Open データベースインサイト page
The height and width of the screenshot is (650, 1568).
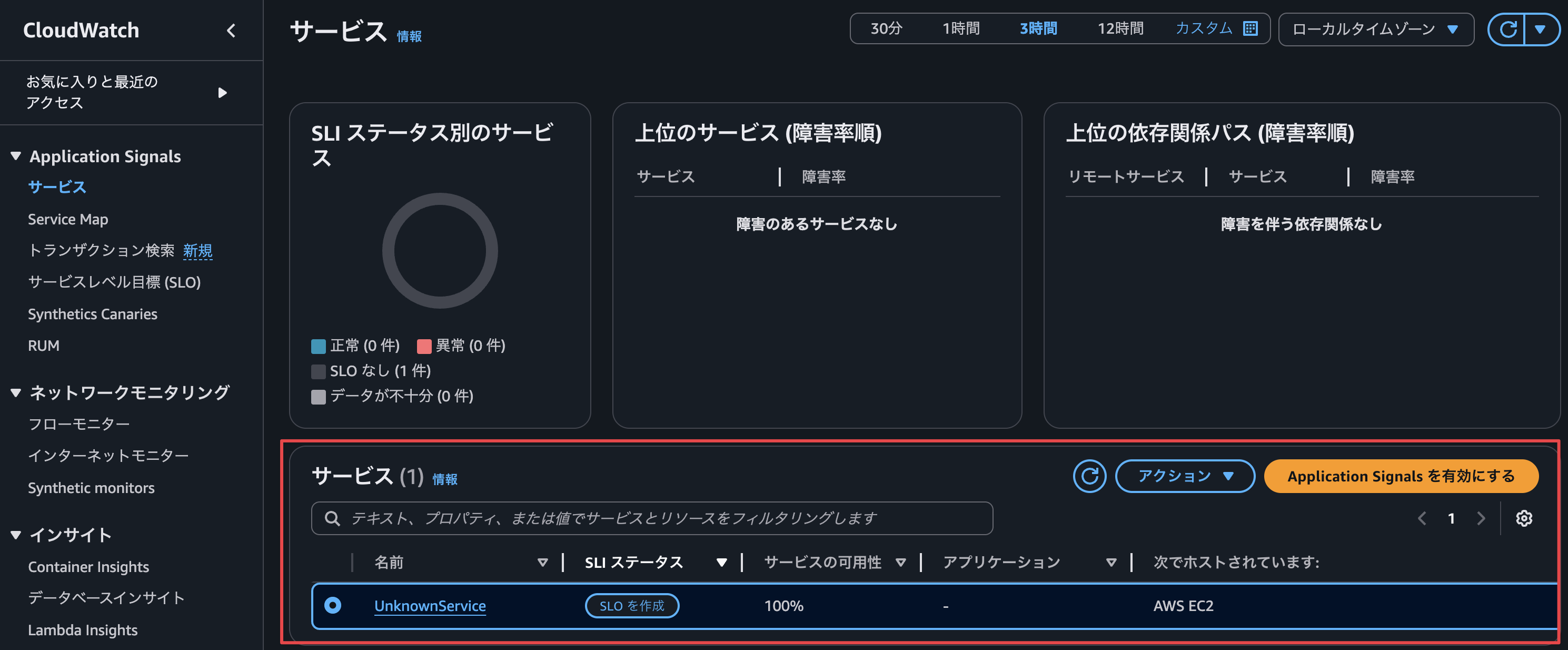pos(106,598)
